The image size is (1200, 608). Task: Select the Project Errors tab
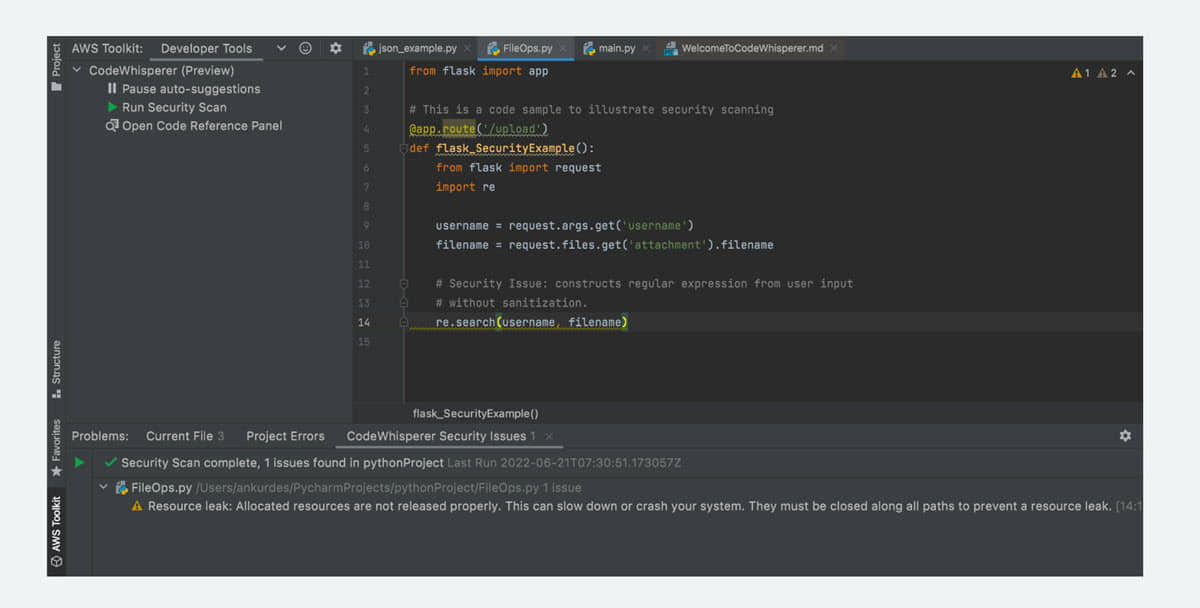285,436
